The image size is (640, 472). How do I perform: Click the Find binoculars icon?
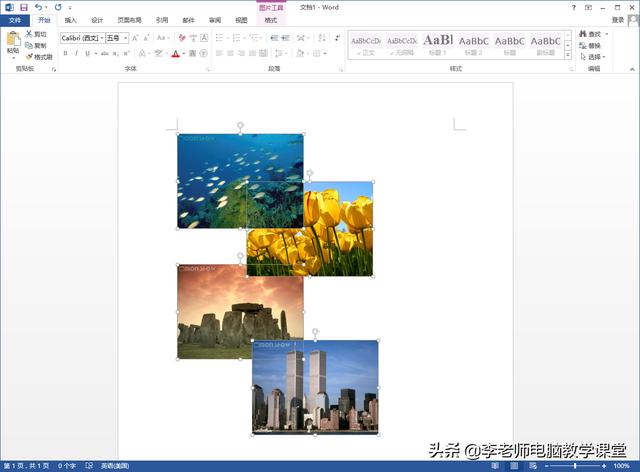pyautogui.click(x=583, y=34)
